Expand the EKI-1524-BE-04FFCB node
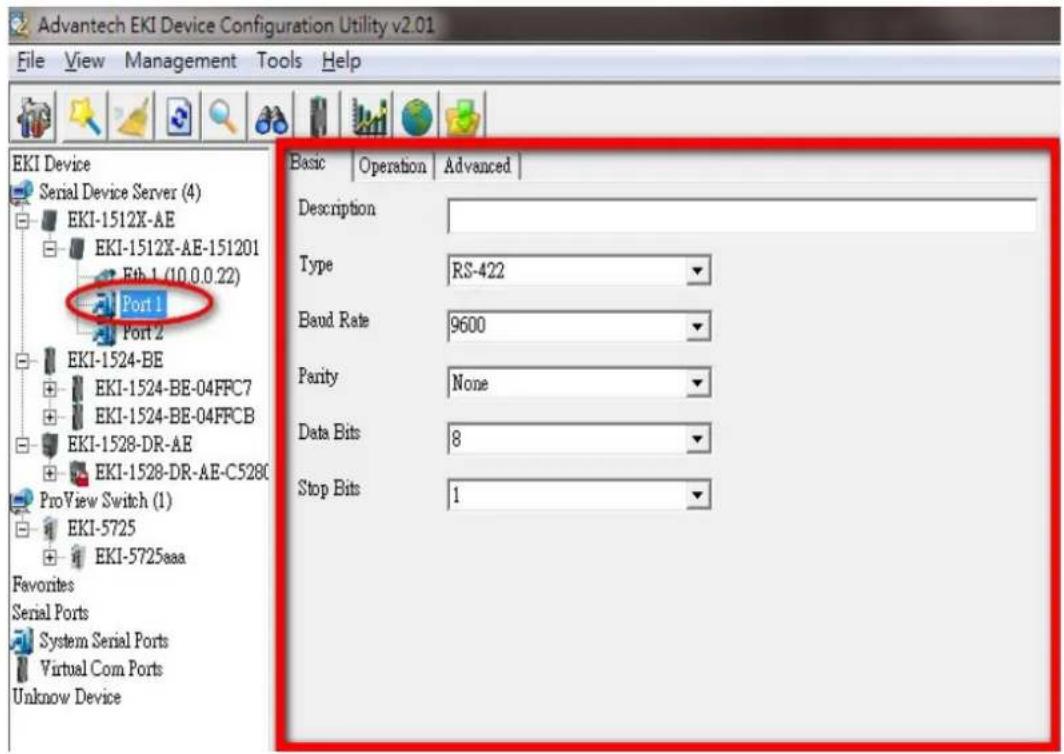 [x=50, y=417]
